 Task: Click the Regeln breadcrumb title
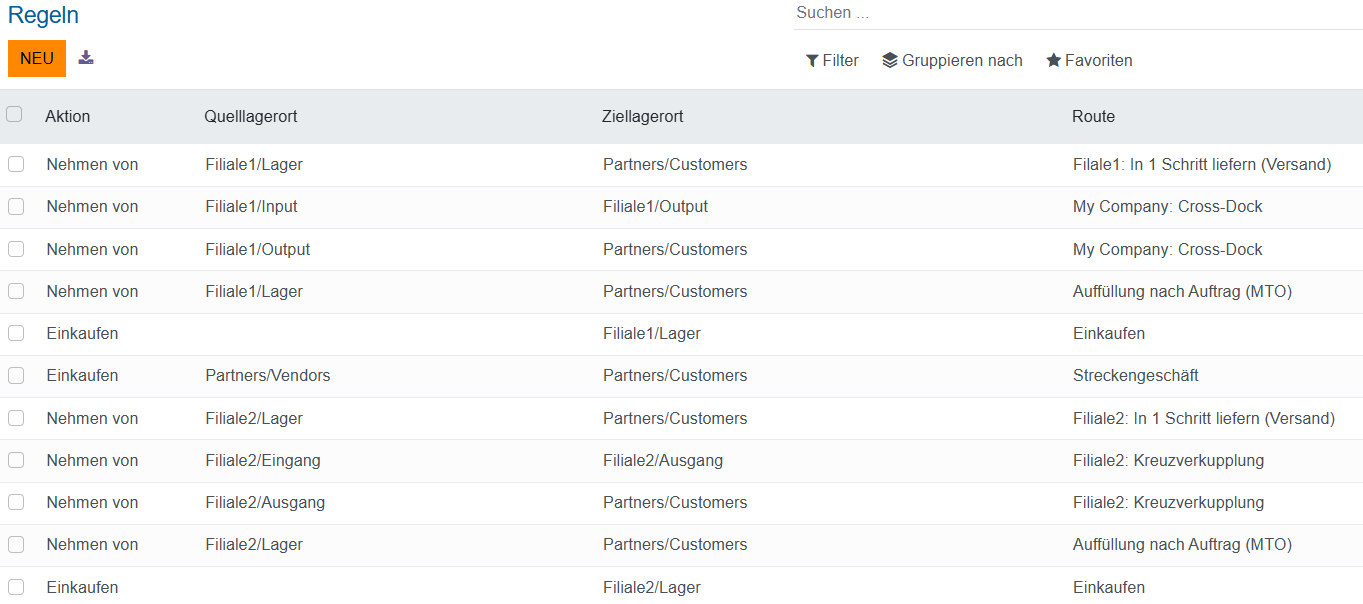click(43, 16)
